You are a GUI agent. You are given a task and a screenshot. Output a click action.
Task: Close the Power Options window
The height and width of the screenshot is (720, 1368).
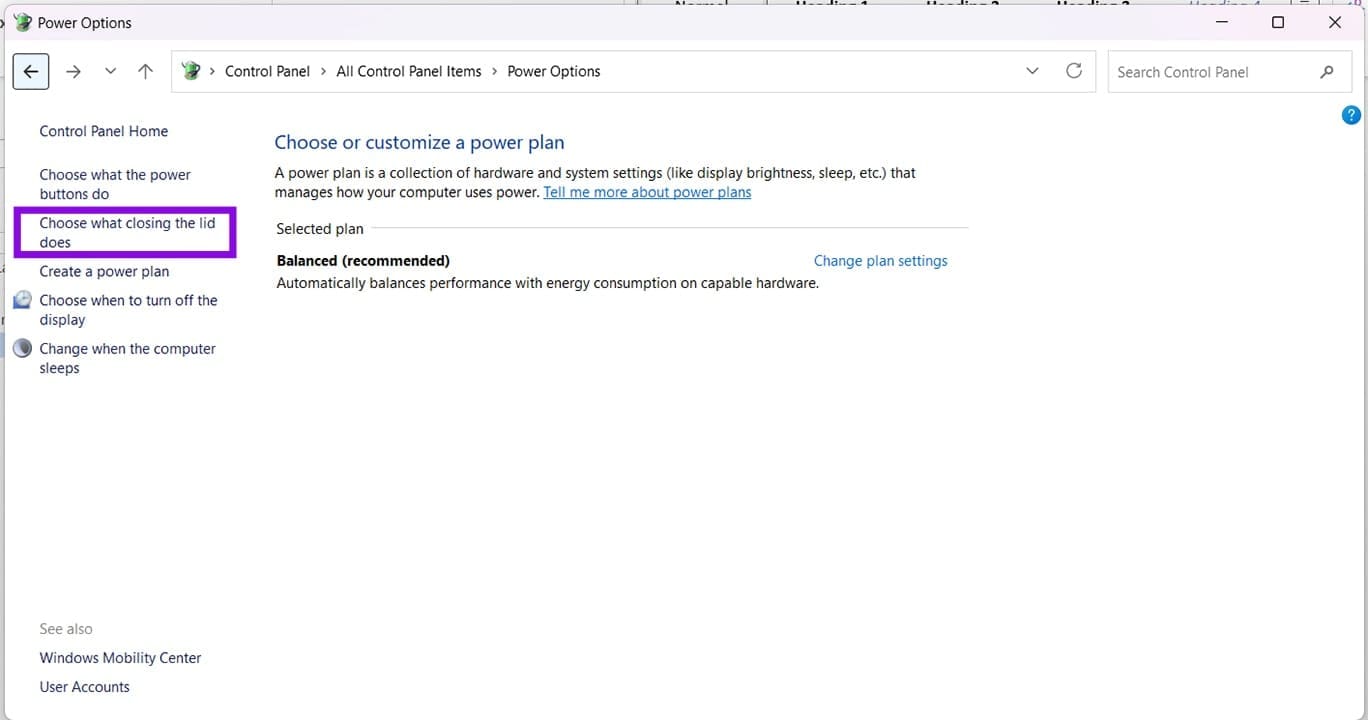(x=1335, y=22)
